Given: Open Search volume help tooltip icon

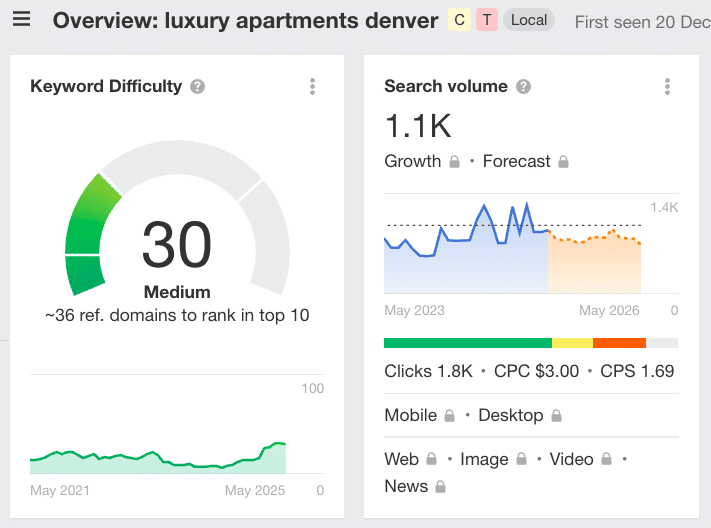Looking at the screenshot, I should pyautogui.click(x=523, y=86).
